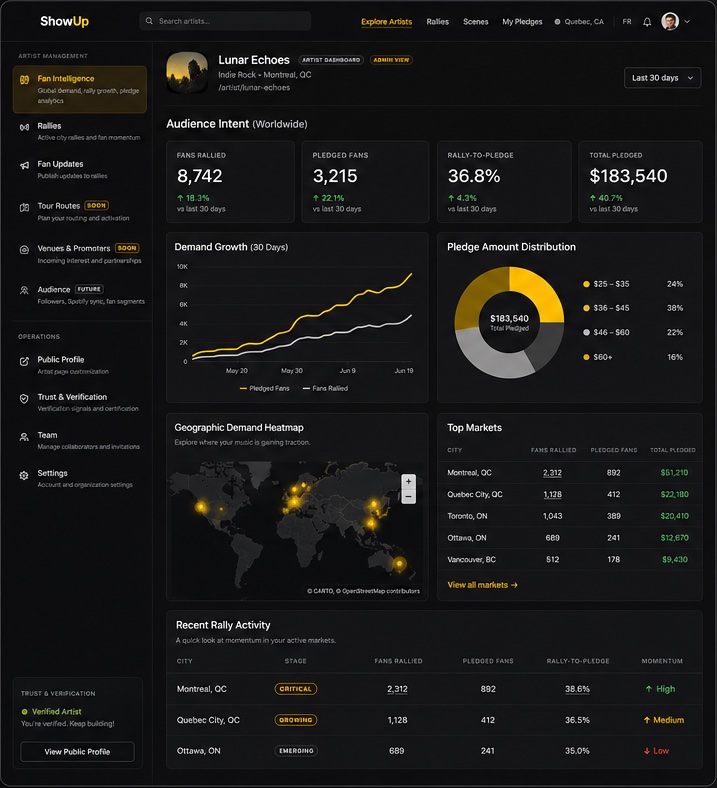Click the Australia hotspot on heatmap
The image size is (717, 788).
pos(399,565)
